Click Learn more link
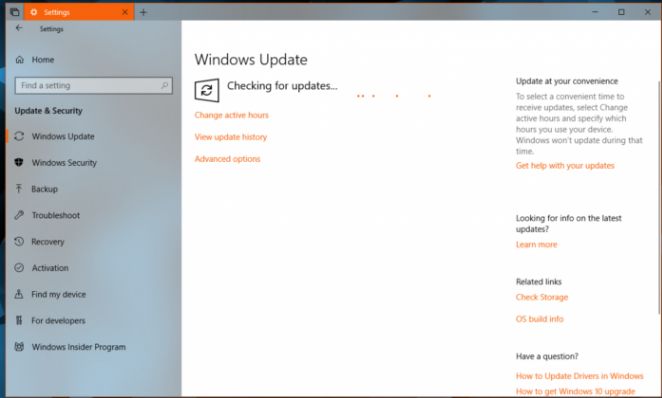 [x=536, y=244]
